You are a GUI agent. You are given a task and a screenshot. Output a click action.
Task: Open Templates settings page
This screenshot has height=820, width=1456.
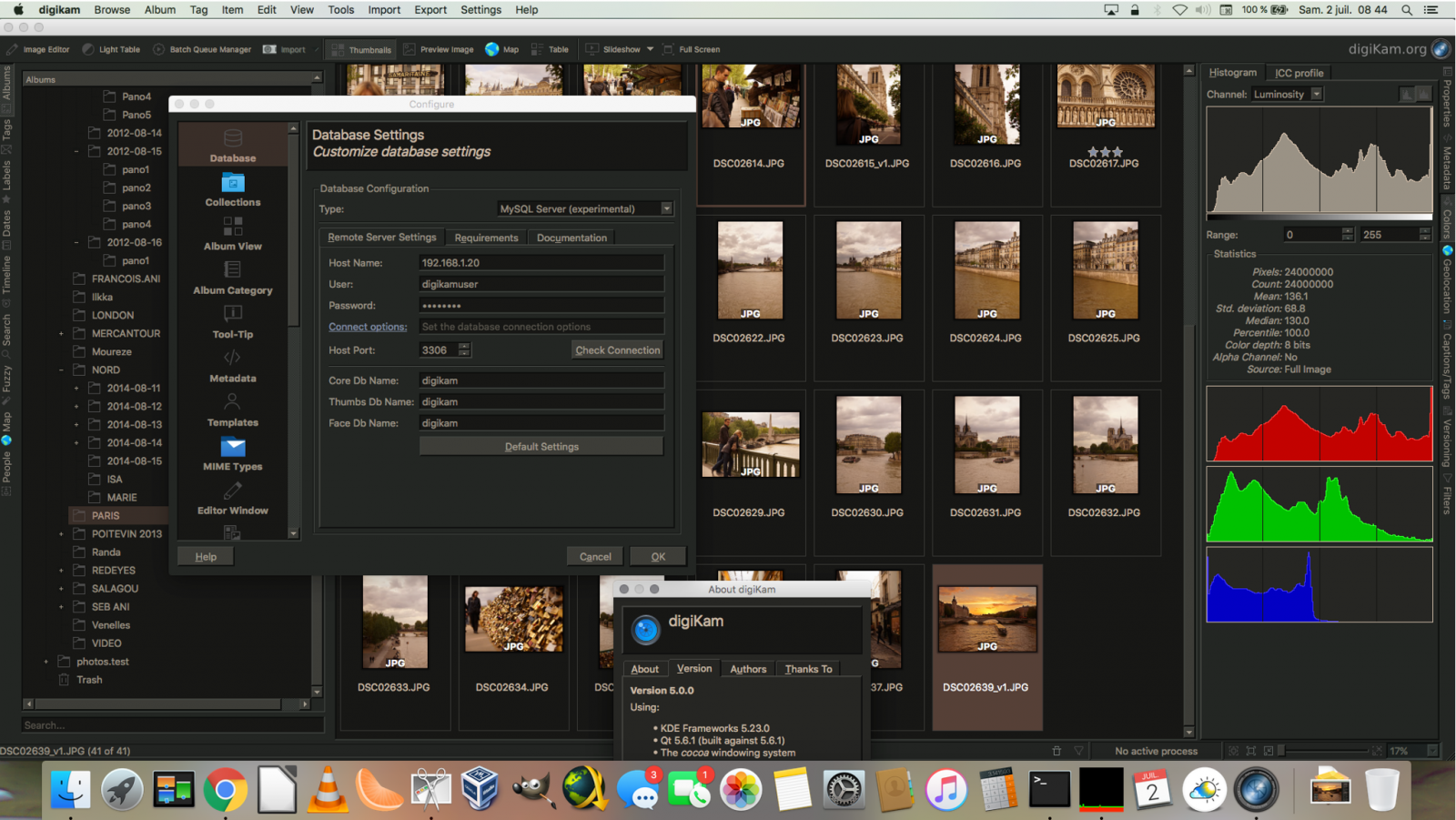(232, 410)
